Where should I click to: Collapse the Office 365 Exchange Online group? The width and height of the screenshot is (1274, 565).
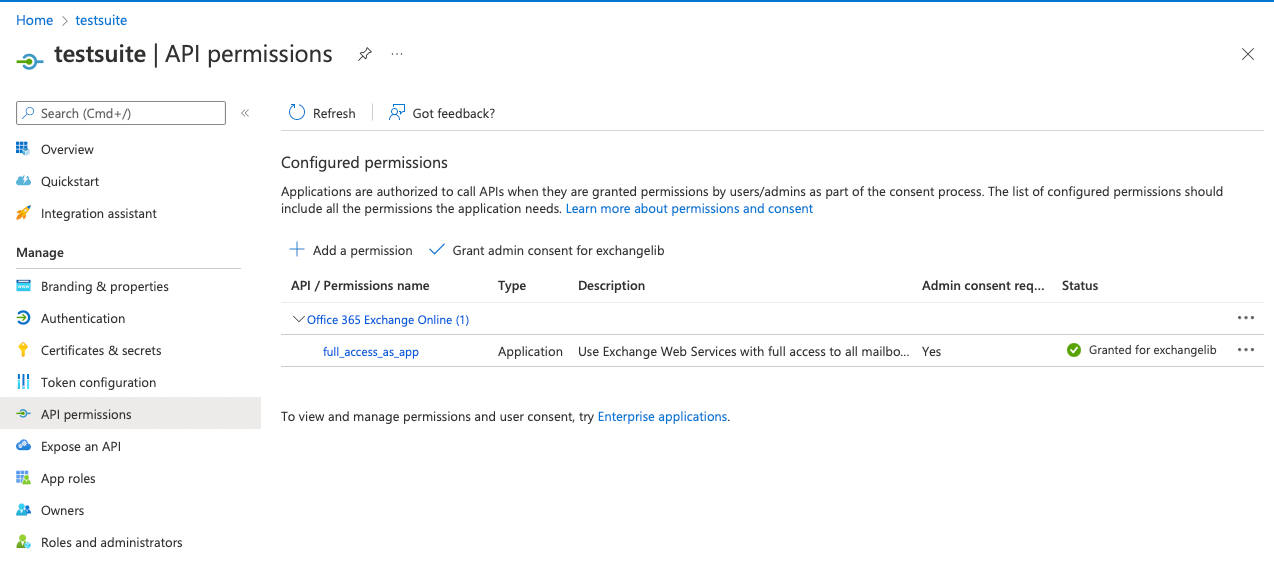298,319
